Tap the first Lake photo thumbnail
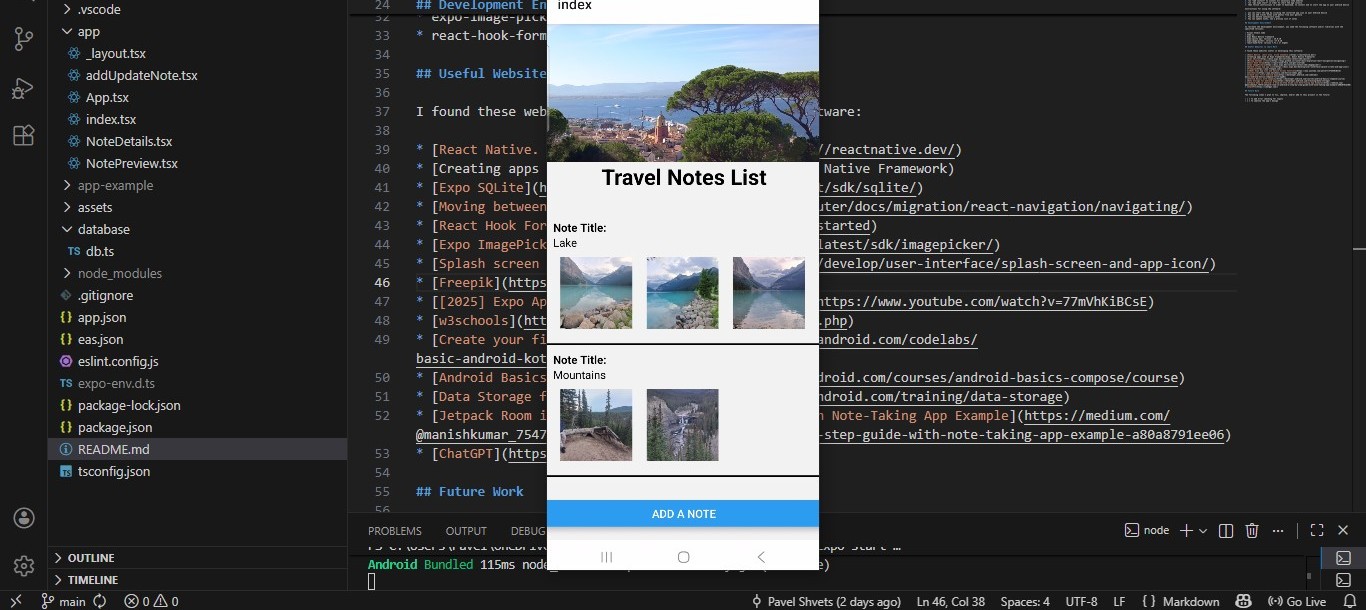Image resolution: width=1366 pixels, height=610 pixels. 596,293
